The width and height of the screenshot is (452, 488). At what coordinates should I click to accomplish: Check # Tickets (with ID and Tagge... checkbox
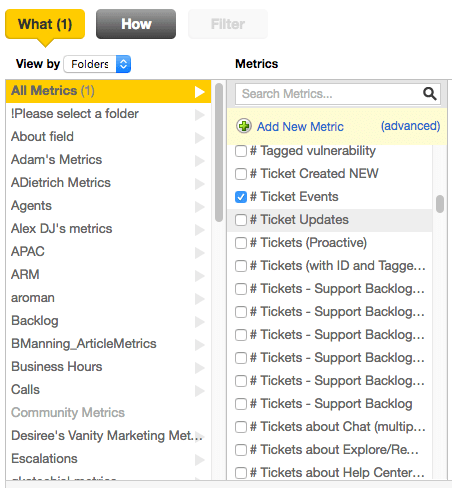tap(241, 266)
